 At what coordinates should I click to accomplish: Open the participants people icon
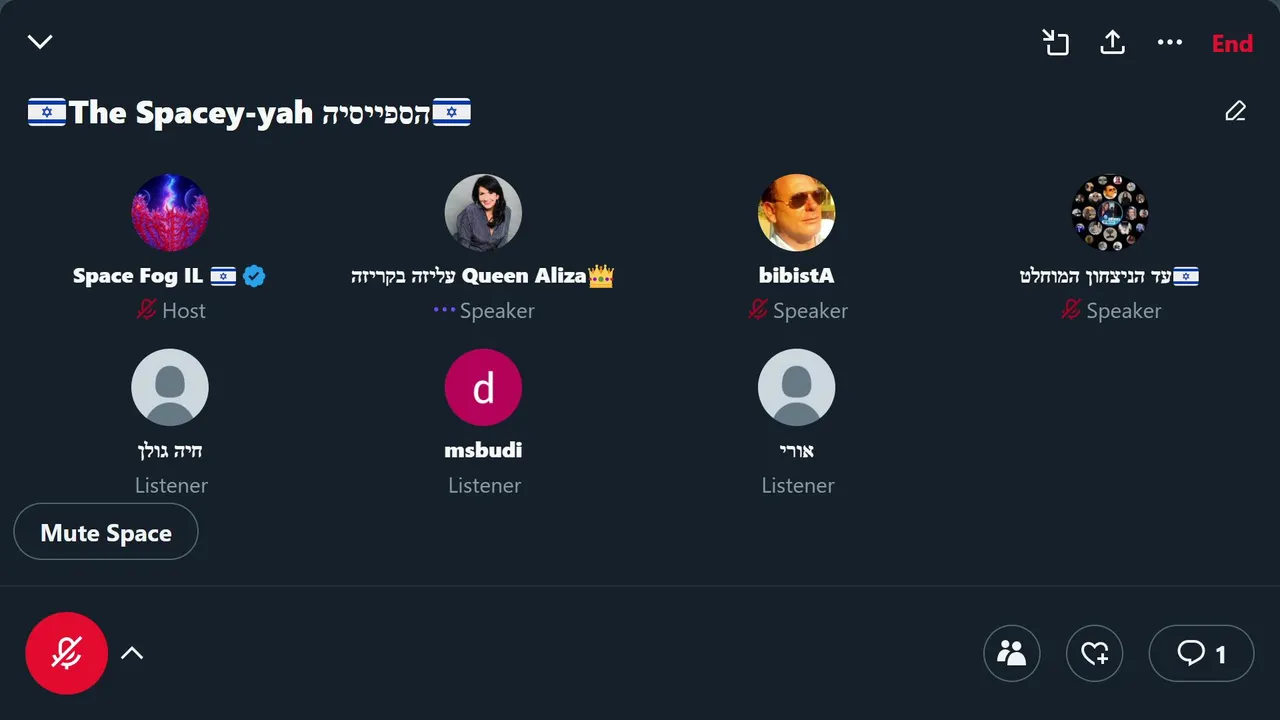tap(1012, 653)
